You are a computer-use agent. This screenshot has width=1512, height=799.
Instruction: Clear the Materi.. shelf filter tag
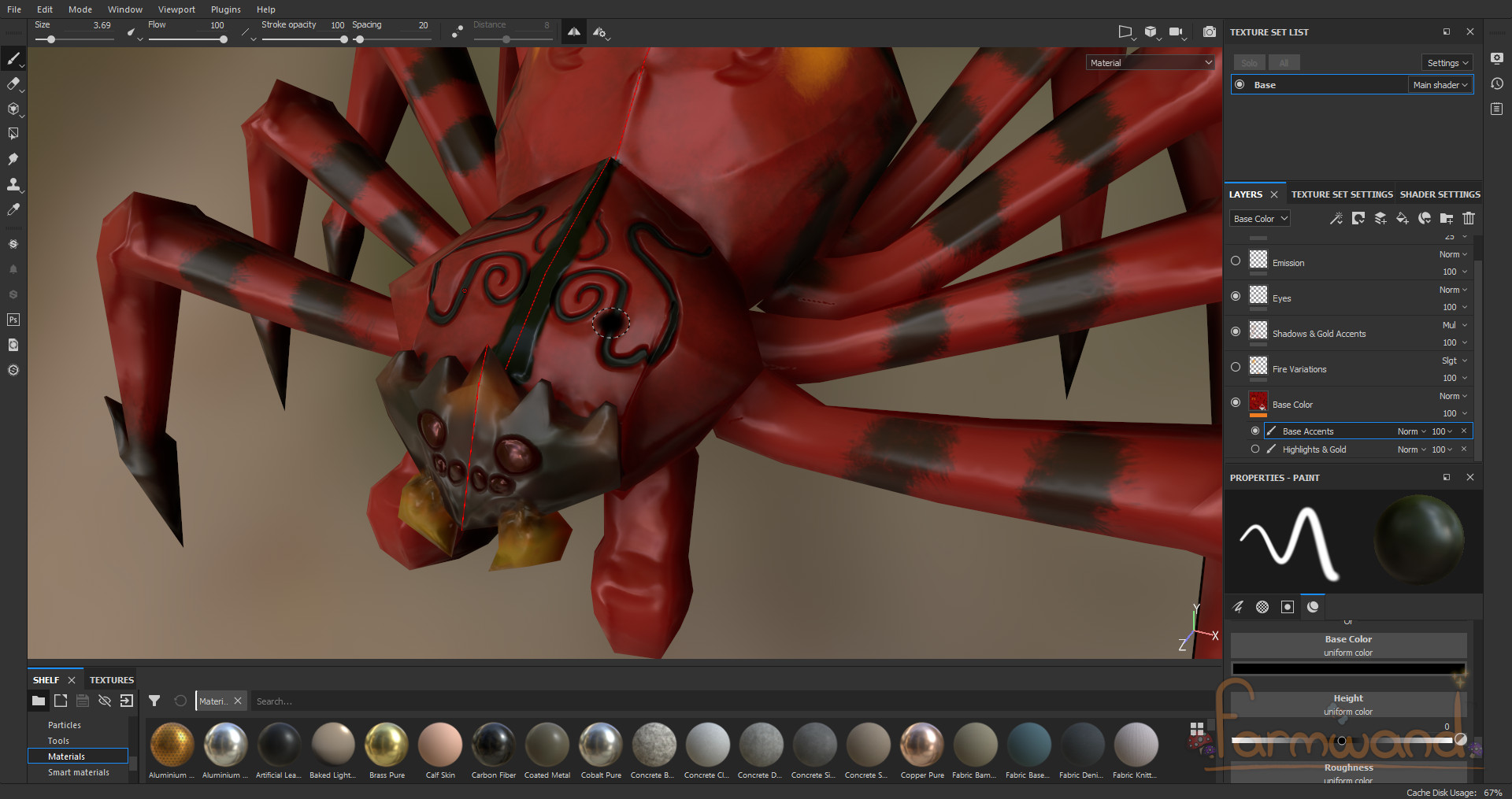[238, 701]
